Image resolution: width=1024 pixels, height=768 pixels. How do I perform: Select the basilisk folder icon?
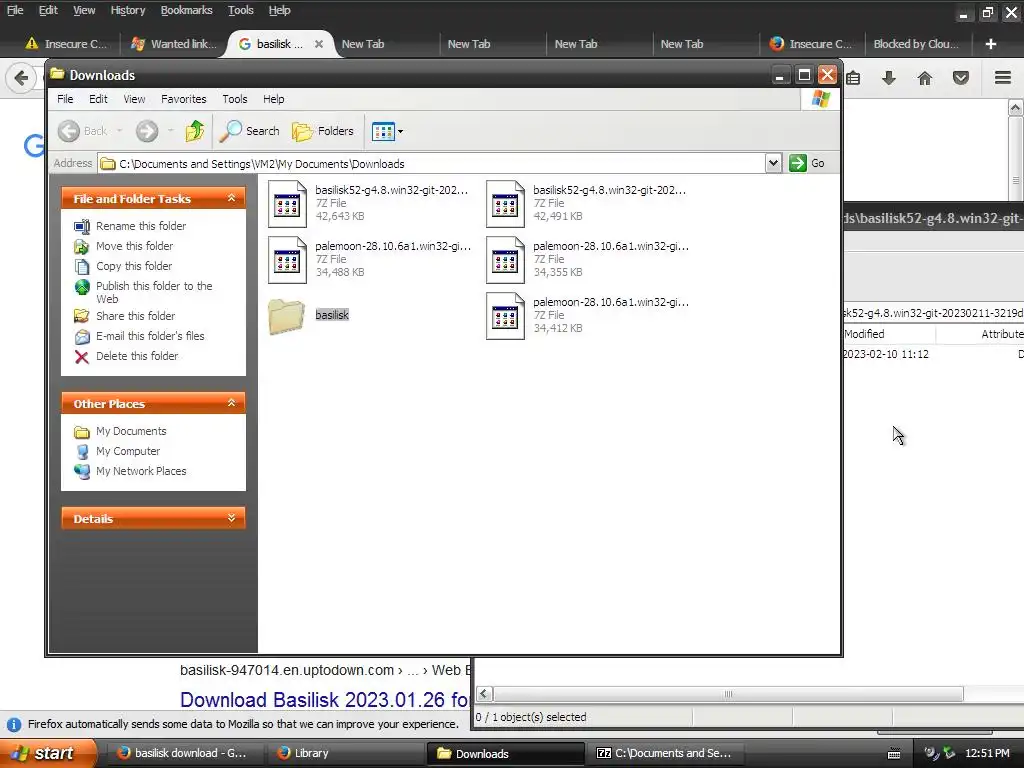pos(286,316)
